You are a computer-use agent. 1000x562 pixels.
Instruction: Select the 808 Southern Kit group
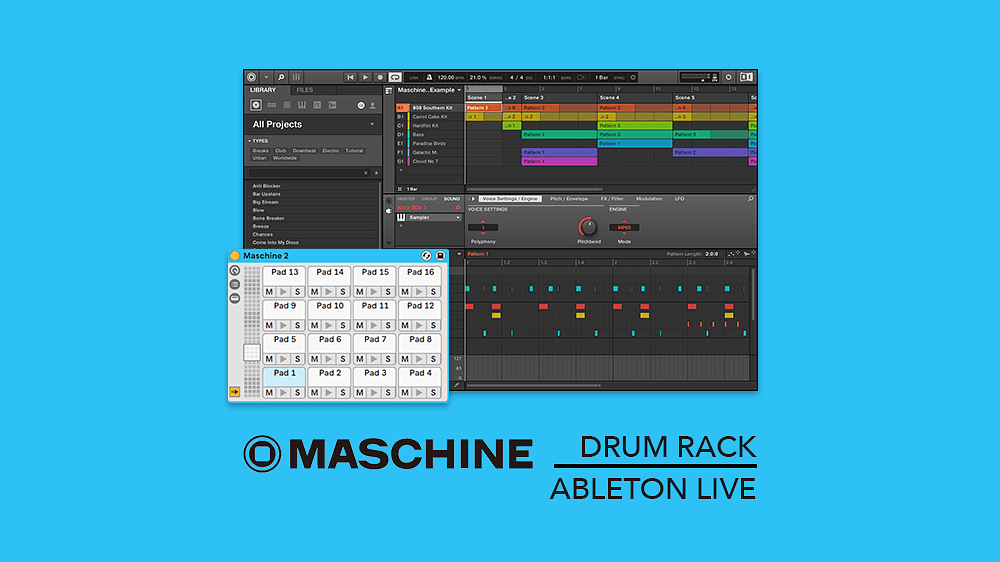pyautogui.click(x=430, y=108)
